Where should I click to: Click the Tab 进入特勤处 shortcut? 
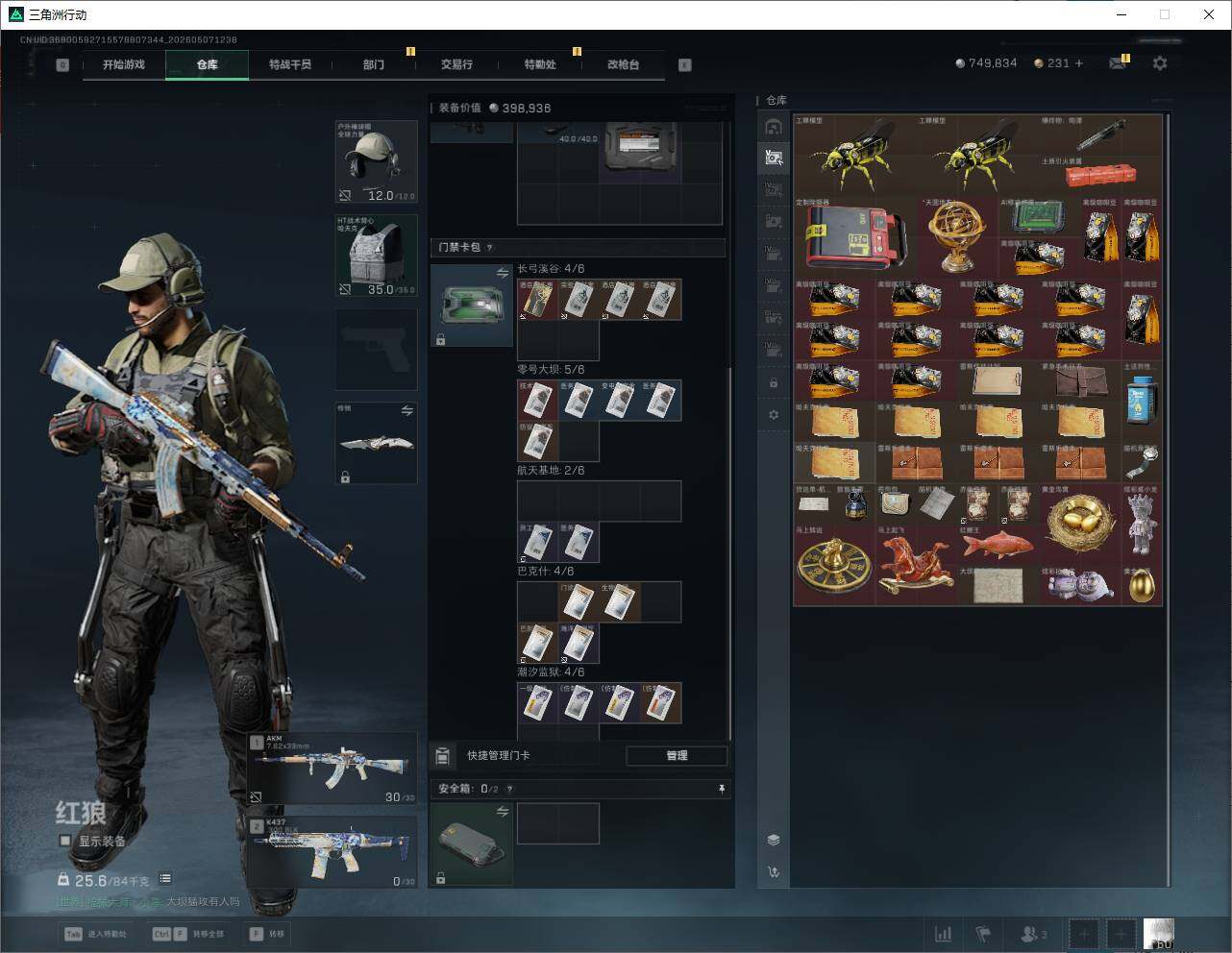(x=96, y=934)
